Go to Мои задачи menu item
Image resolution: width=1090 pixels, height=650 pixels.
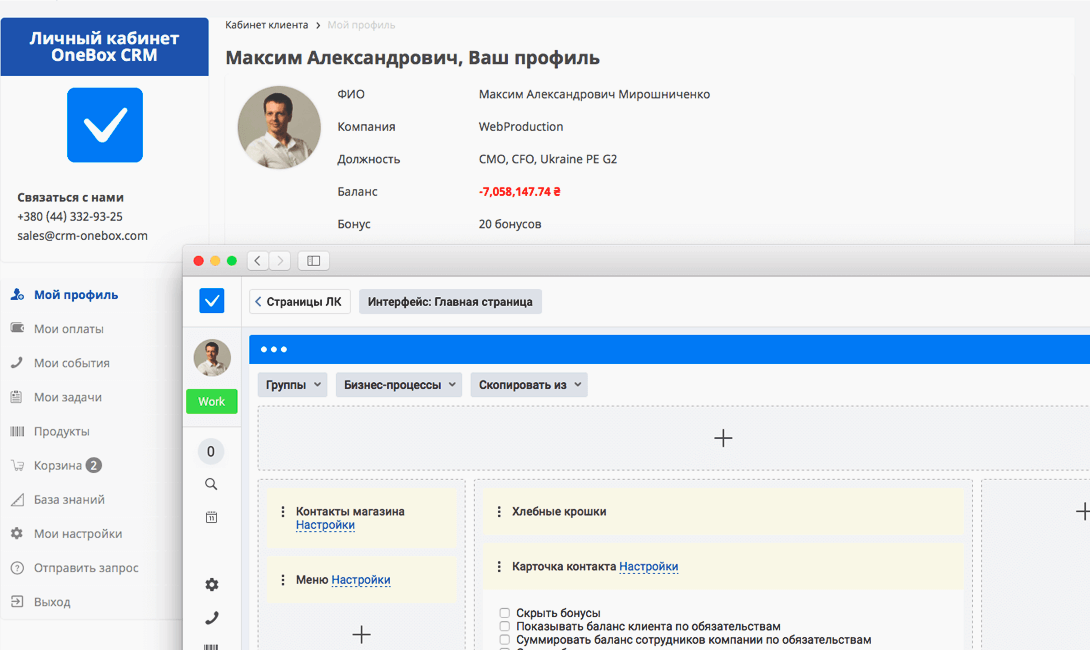coord(67,397)
